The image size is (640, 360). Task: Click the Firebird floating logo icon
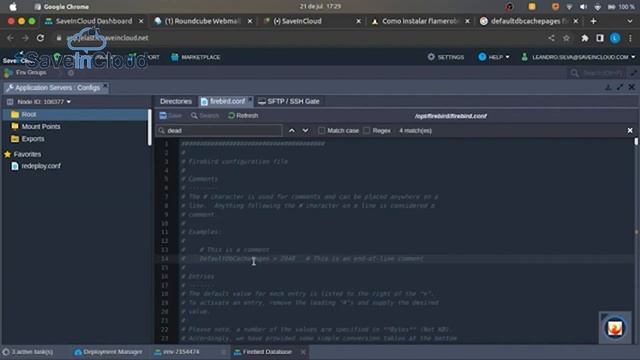coord(615,327)
